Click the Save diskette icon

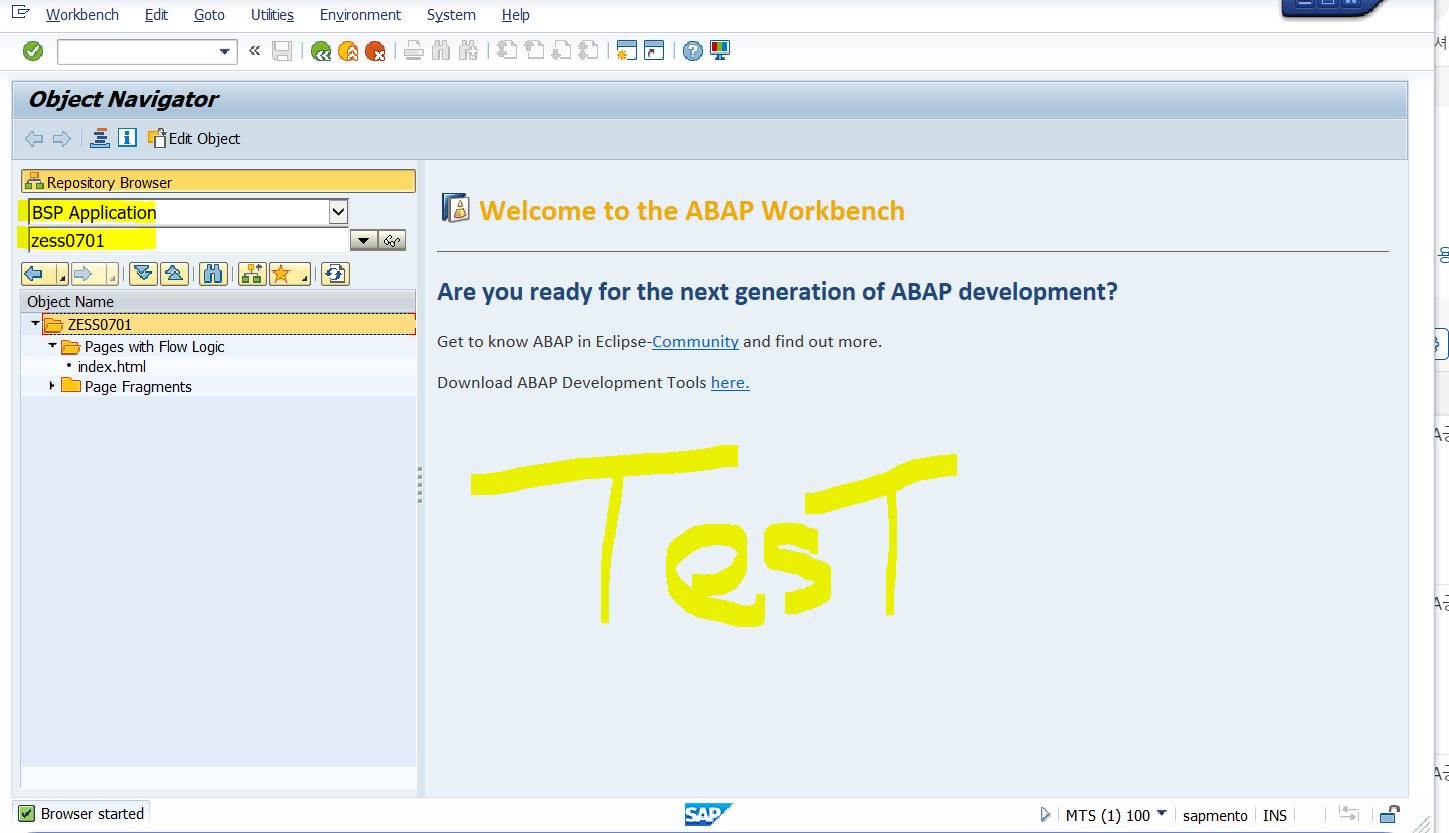(x=282, y=51)
